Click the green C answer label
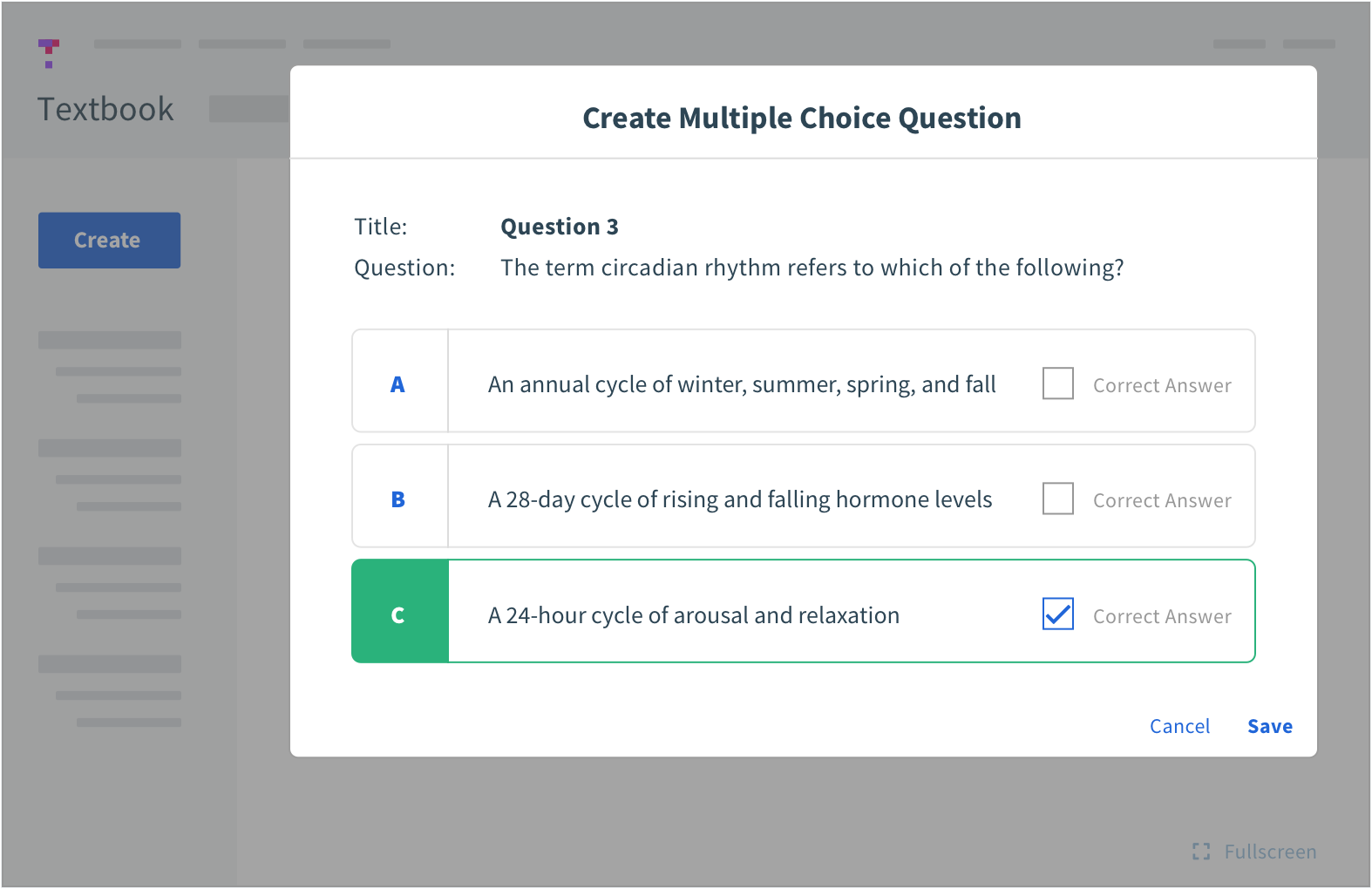 (x=400, y=612)
